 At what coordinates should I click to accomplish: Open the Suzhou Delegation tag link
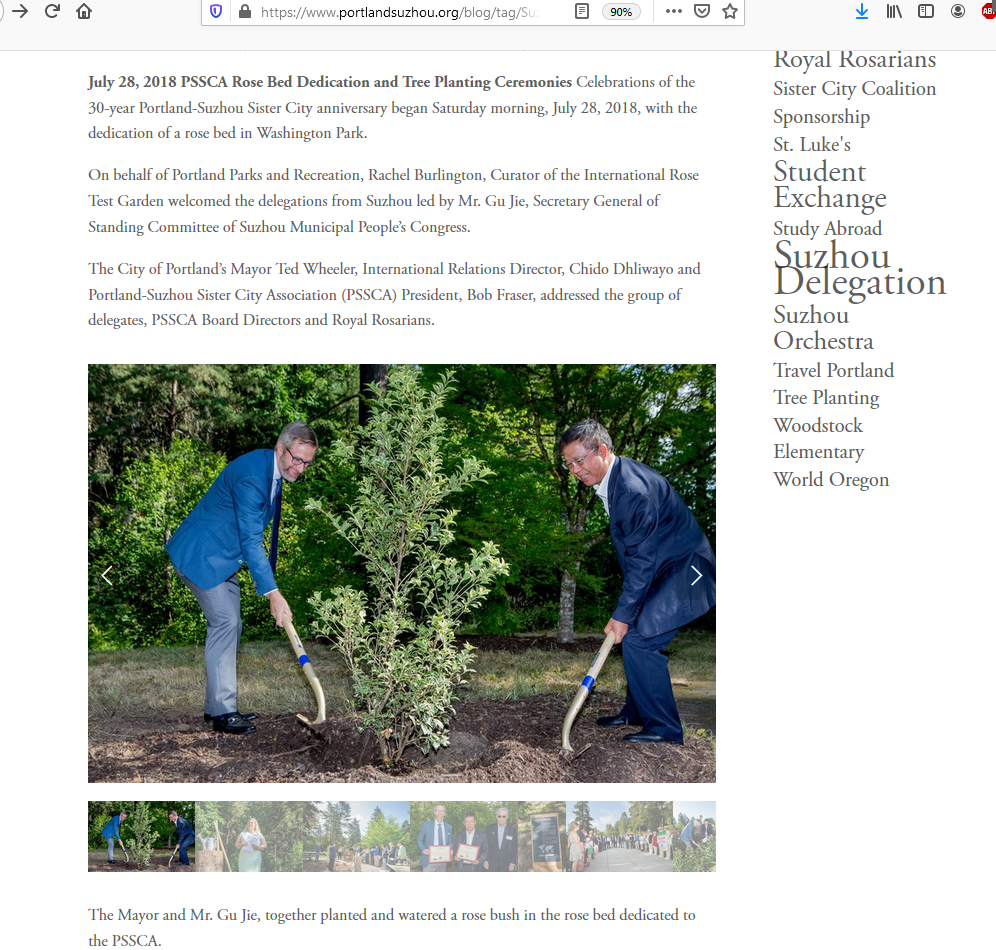click(x=860, y=269)
